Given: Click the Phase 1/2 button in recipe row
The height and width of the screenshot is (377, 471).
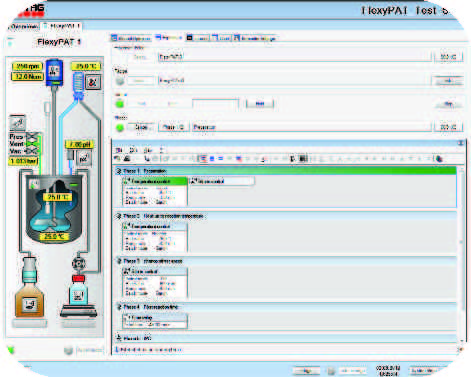Looking at the screenshot, I should click(173, 127).
